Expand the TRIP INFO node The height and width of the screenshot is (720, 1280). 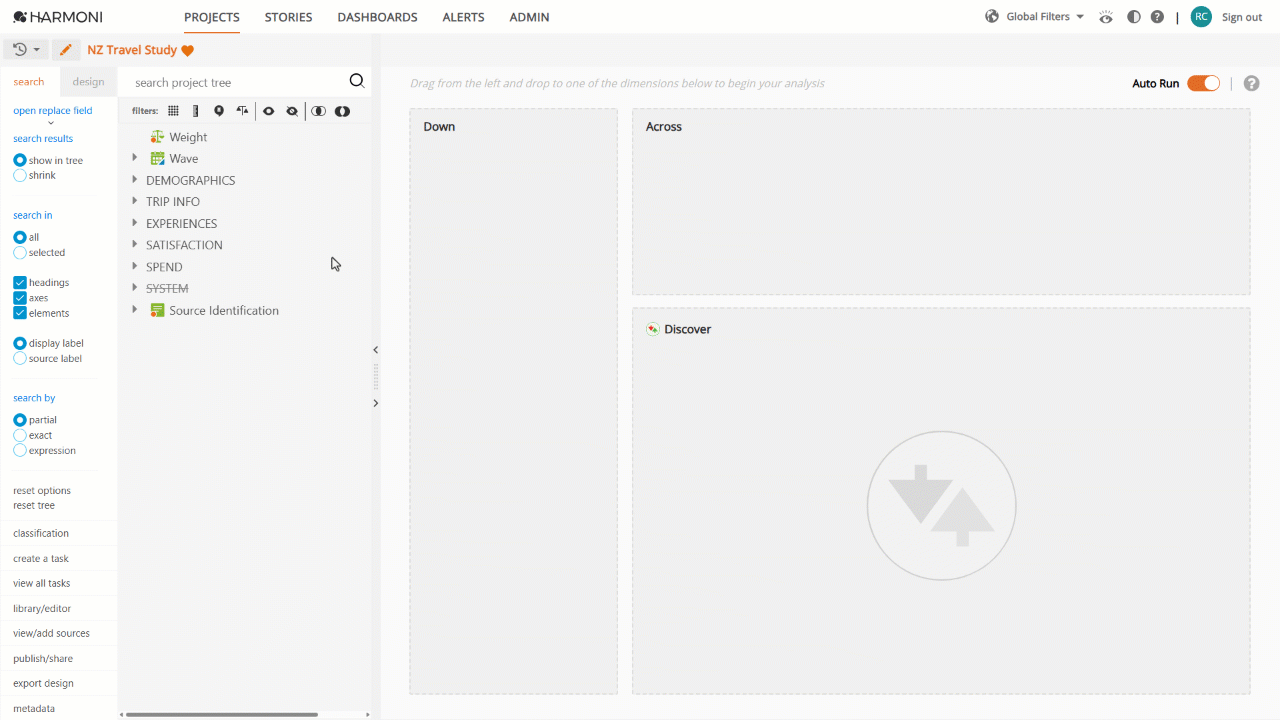(135, 201)
